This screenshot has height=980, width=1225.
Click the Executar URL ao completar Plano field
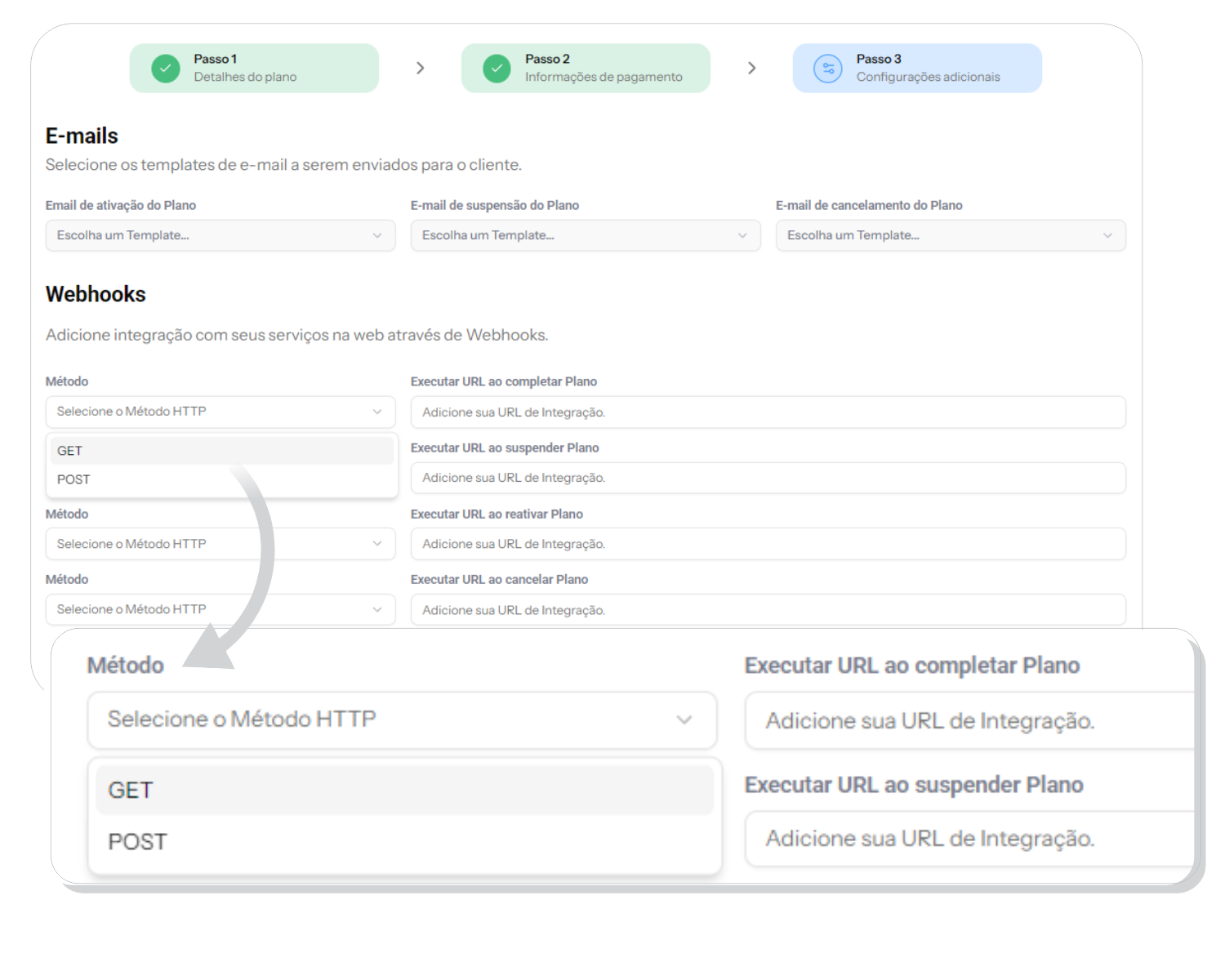[x=768, y=412]
